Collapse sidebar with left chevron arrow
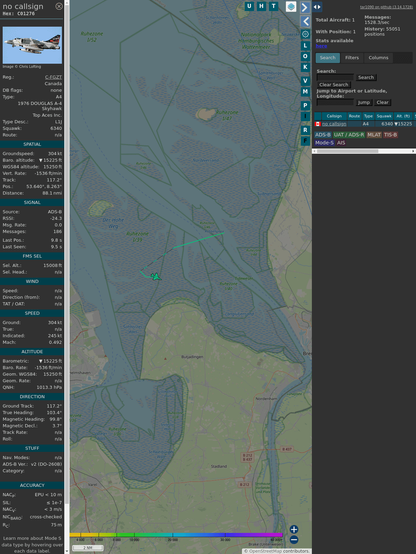 tap(305, 22)
